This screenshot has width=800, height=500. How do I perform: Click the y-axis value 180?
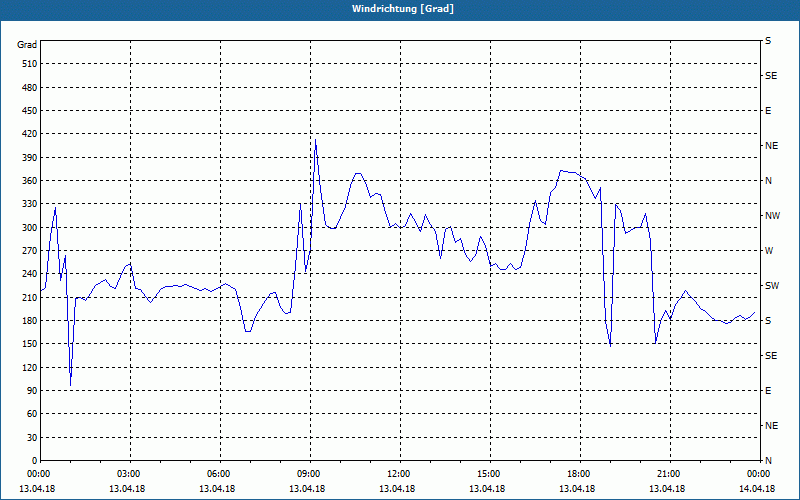(x=31, y=321)
